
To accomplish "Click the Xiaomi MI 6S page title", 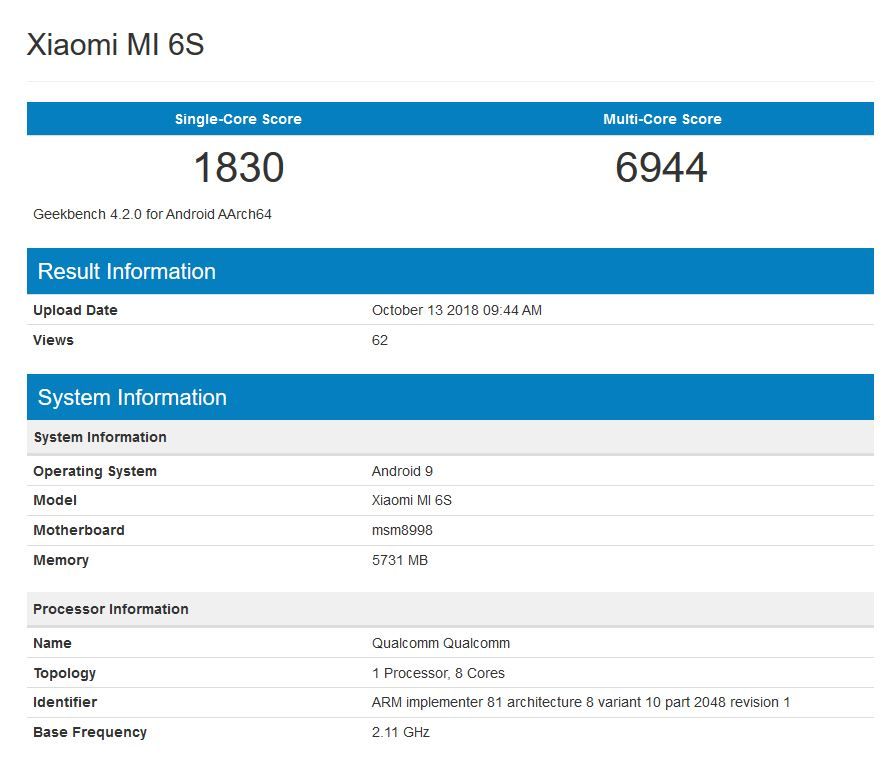I will click(x=115, y=44).
